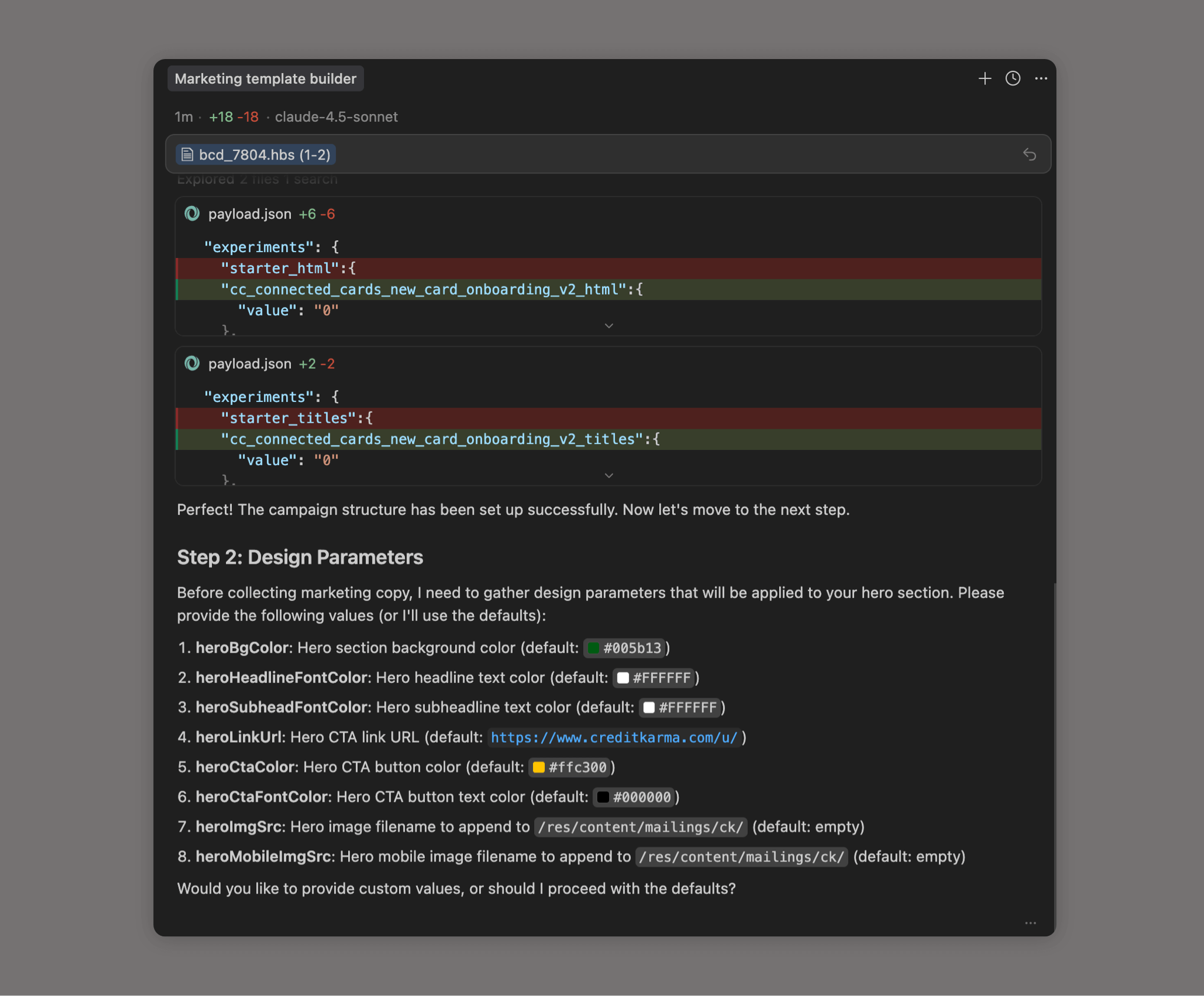Start a new conversation with the plus icon

point(986,79)
